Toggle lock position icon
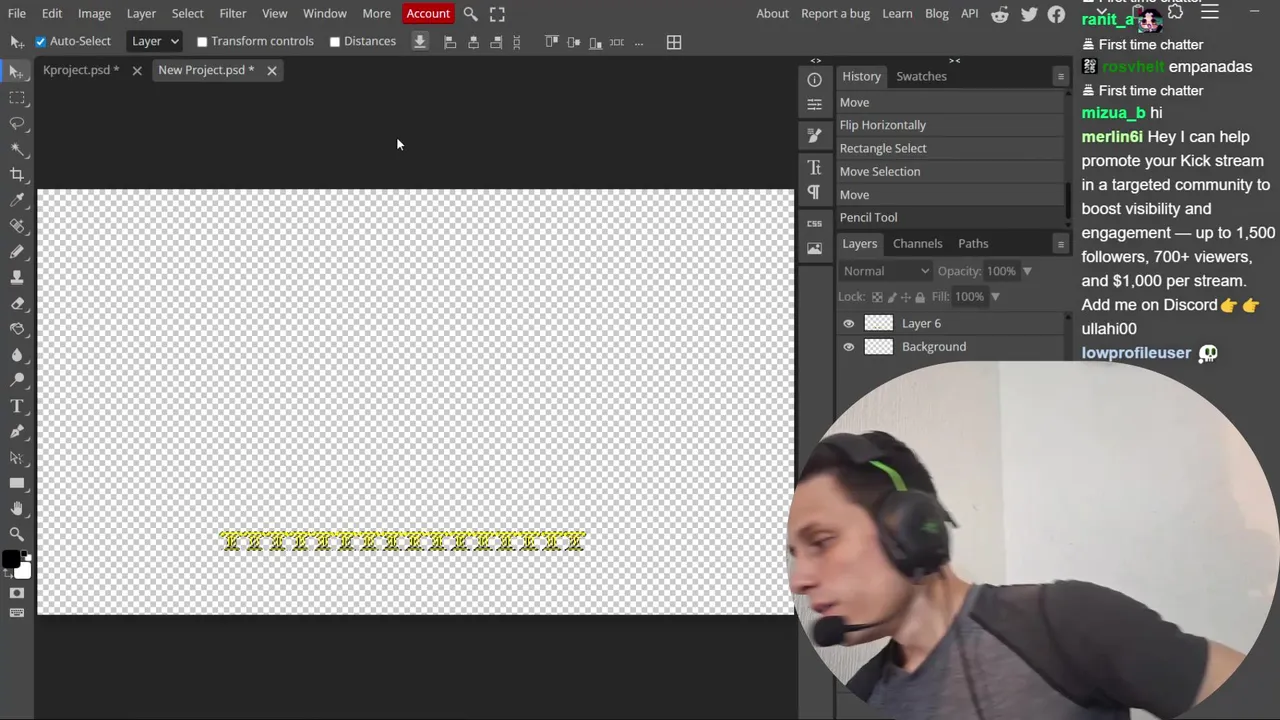The height and width of the screenshot is (720, 1280). click(x=906, y=297)
